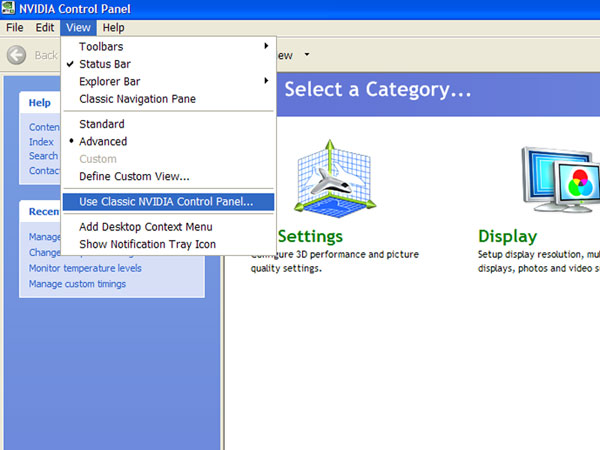
Task: Click the Back arrow icon in toolbar
Action: tap(16, 56)
